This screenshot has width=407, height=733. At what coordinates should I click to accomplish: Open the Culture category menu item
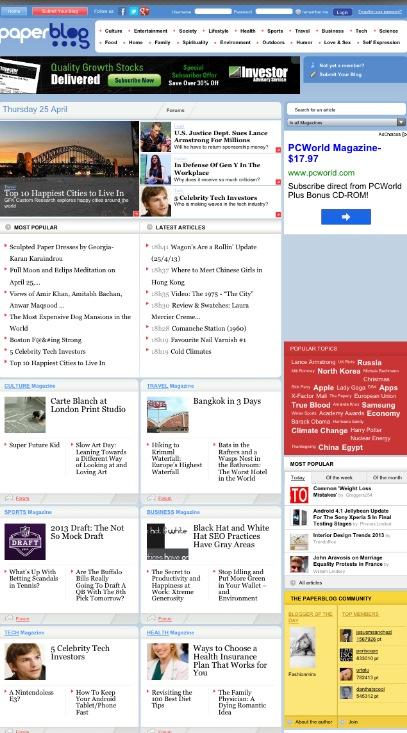click(113, 31)
